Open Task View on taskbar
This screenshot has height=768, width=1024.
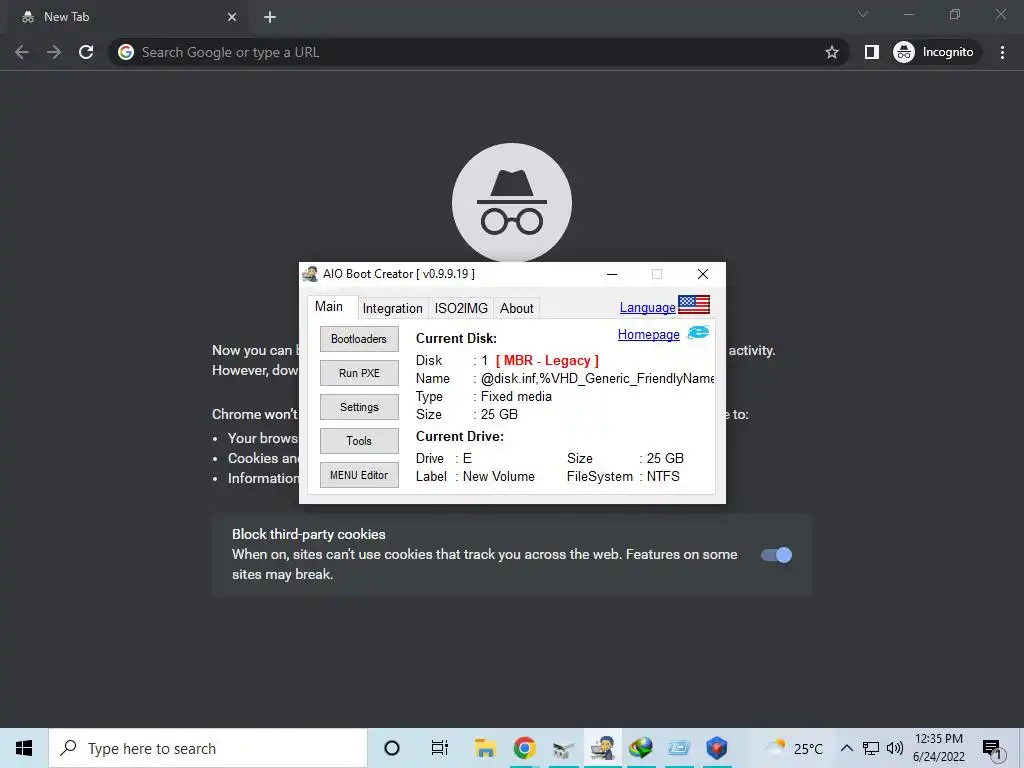point(440,748)
